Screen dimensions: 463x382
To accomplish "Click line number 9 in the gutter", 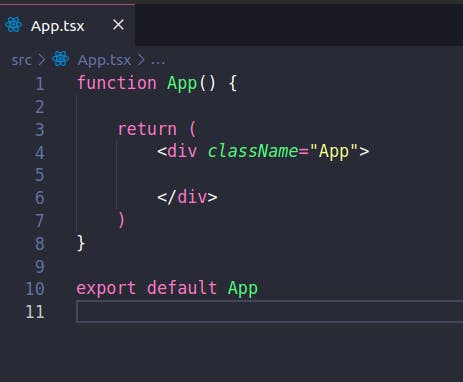I will 40,266.
